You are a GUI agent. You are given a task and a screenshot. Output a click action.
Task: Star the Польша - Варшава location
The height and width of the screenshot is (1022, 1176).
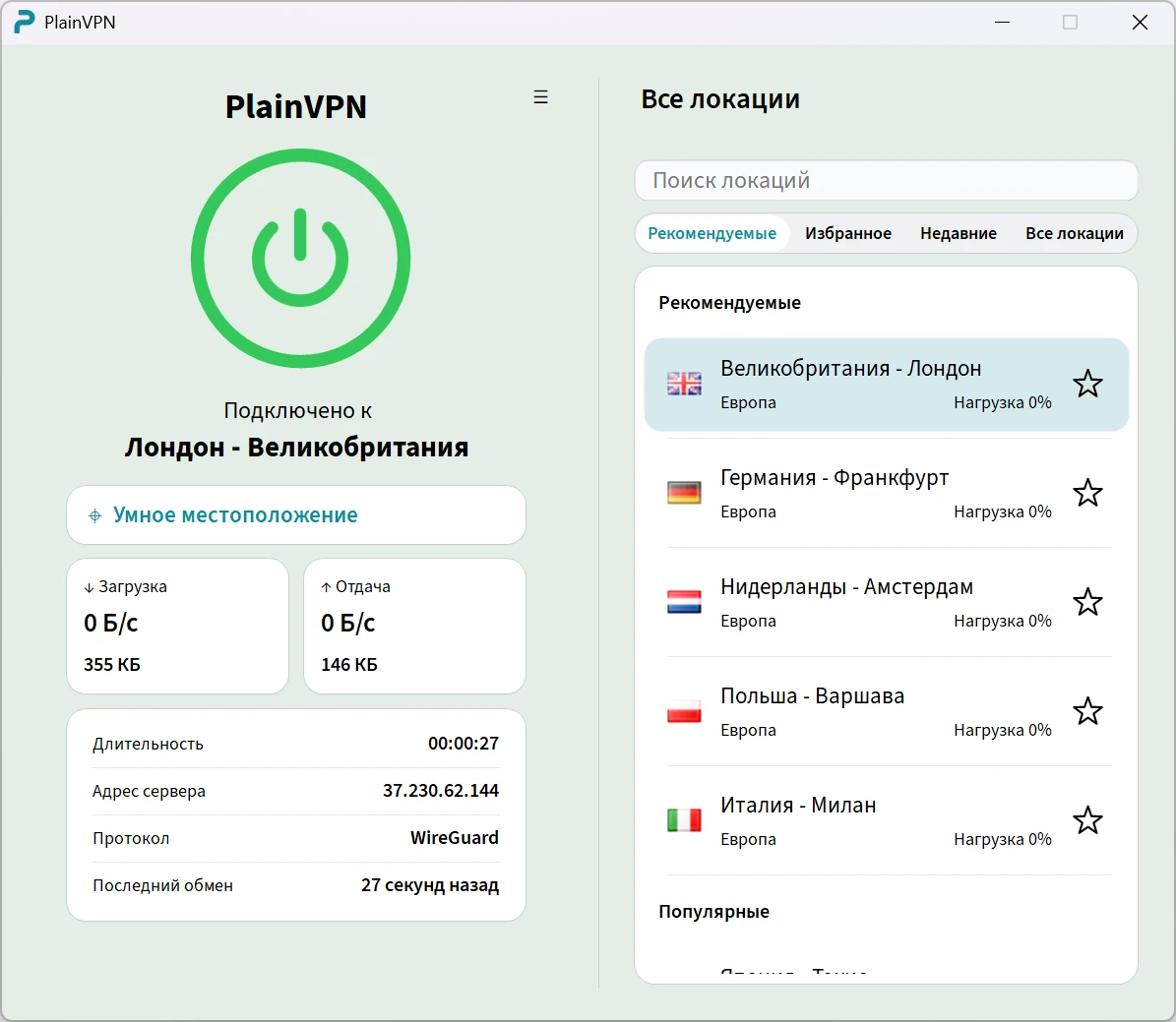point(1087,711)
